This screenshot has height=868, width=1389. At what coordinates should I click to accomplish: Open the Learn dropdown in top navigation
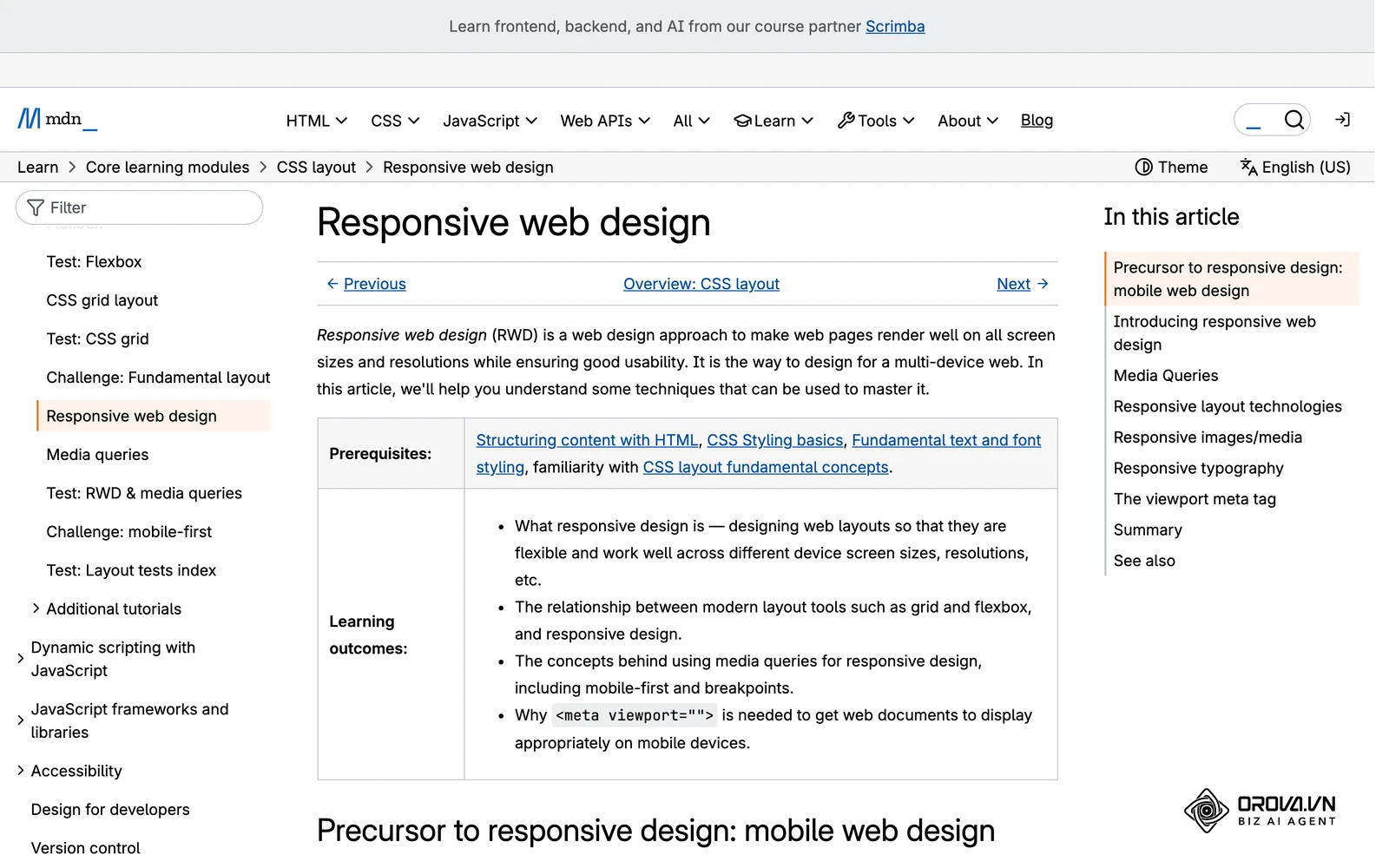[x=773, y=121]
